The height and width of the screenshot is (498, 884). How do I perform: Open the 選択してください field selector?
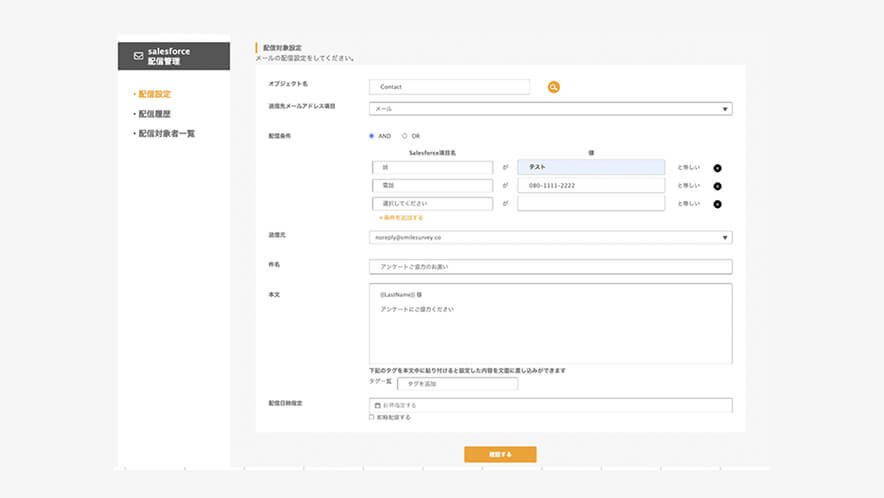(x=431, y=204)
